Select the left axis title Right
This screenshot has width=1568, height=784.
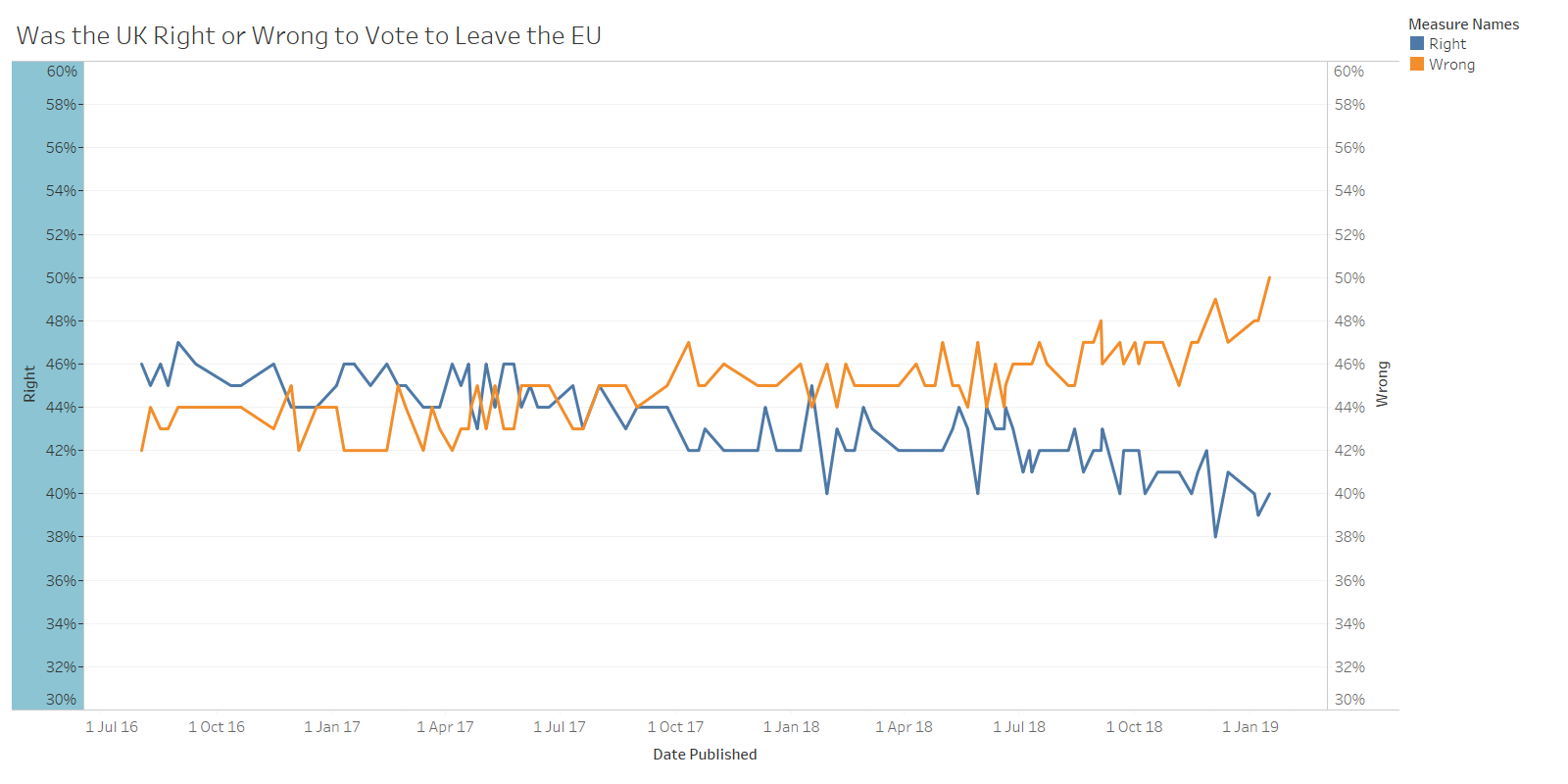click(29, 384)
